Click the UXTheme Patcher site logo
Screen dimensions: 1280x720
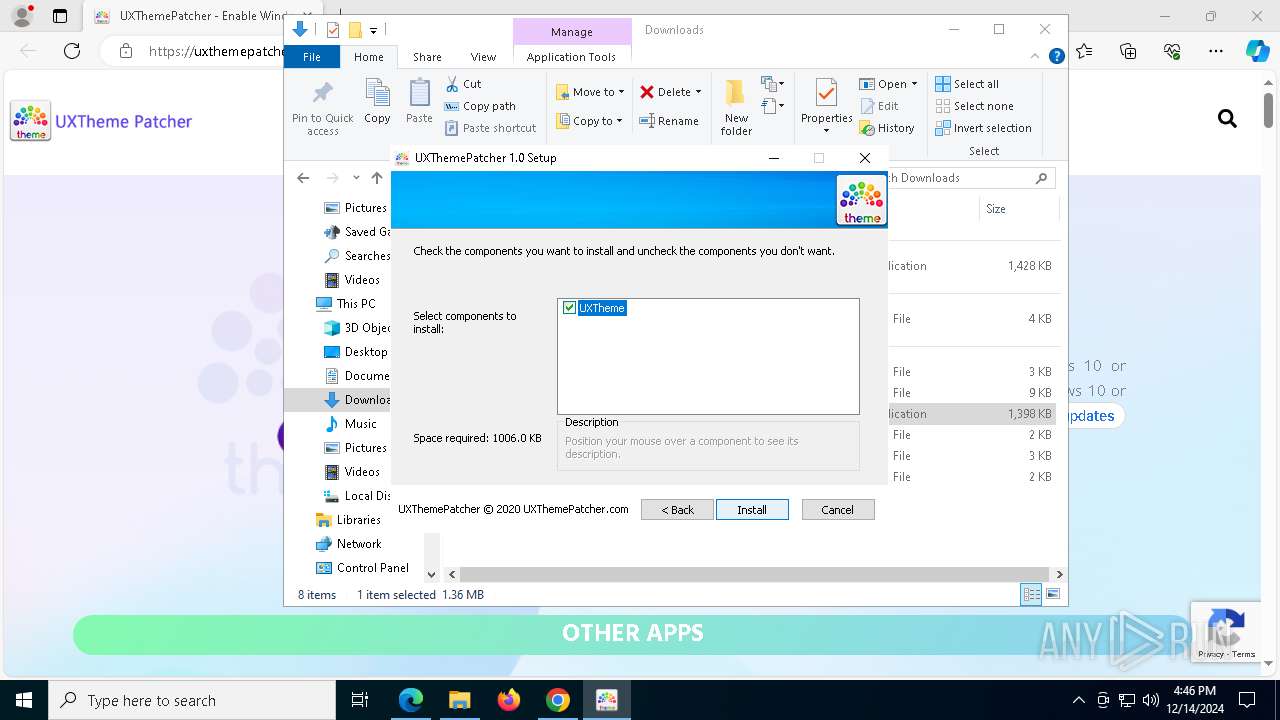tap(101, 121)
